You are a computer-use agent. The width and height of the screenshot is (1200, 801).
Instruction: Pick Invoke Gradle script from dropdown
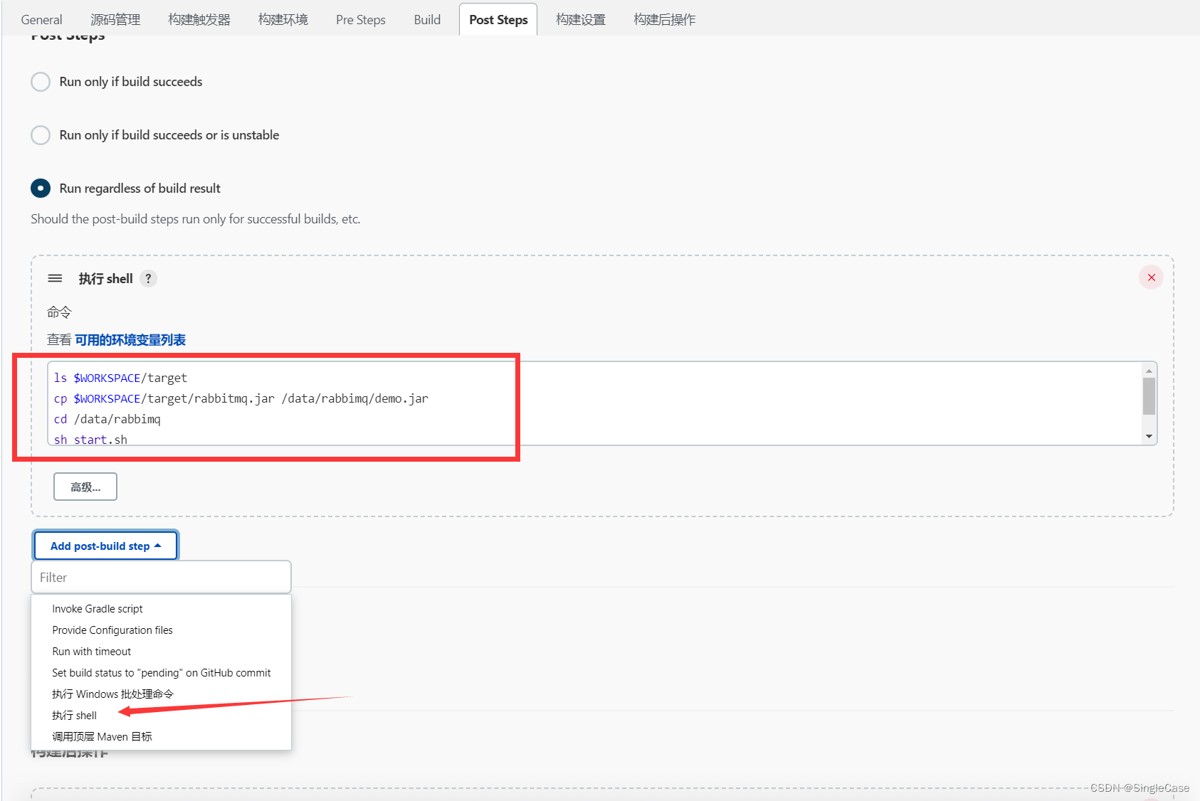(x=97, y=609)
